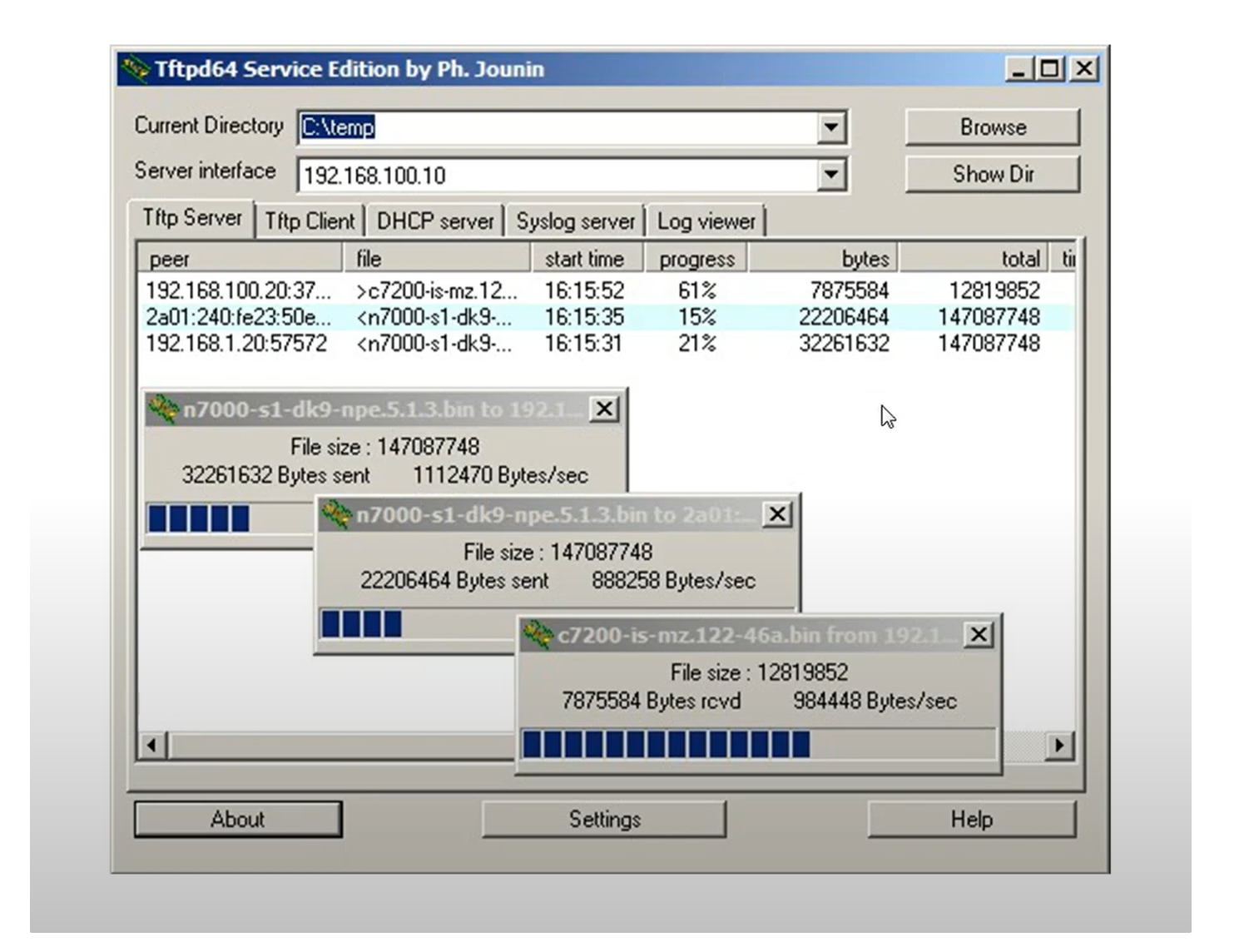1259x952 pixels.
Task: Select the row for peer 192.168.1.20:57572
Action: click(607, 344)
